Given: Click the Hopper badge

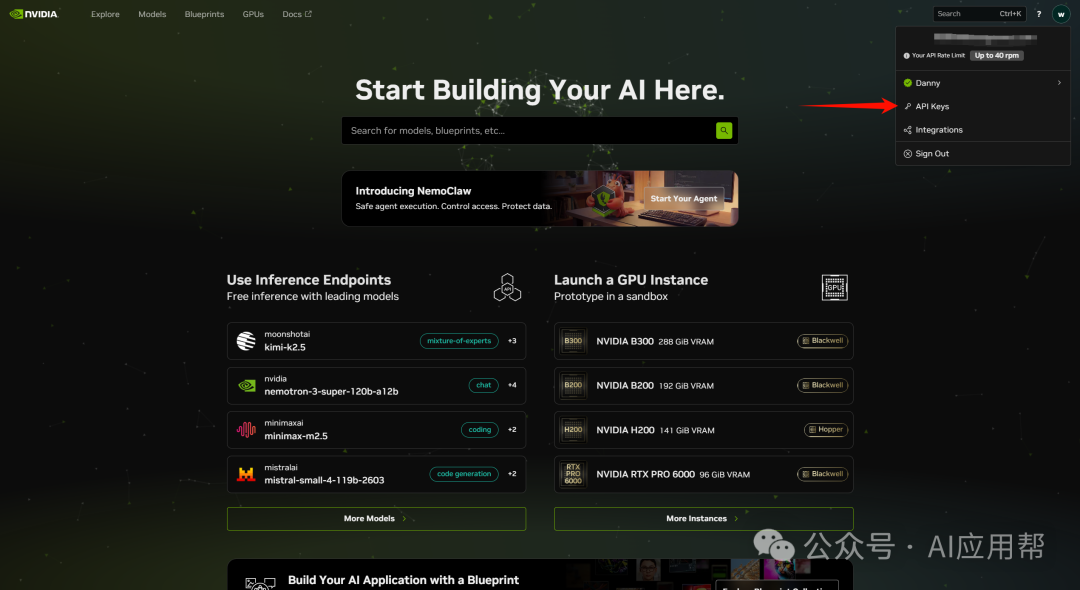Looking at the screenshot, I should point(826,430).
